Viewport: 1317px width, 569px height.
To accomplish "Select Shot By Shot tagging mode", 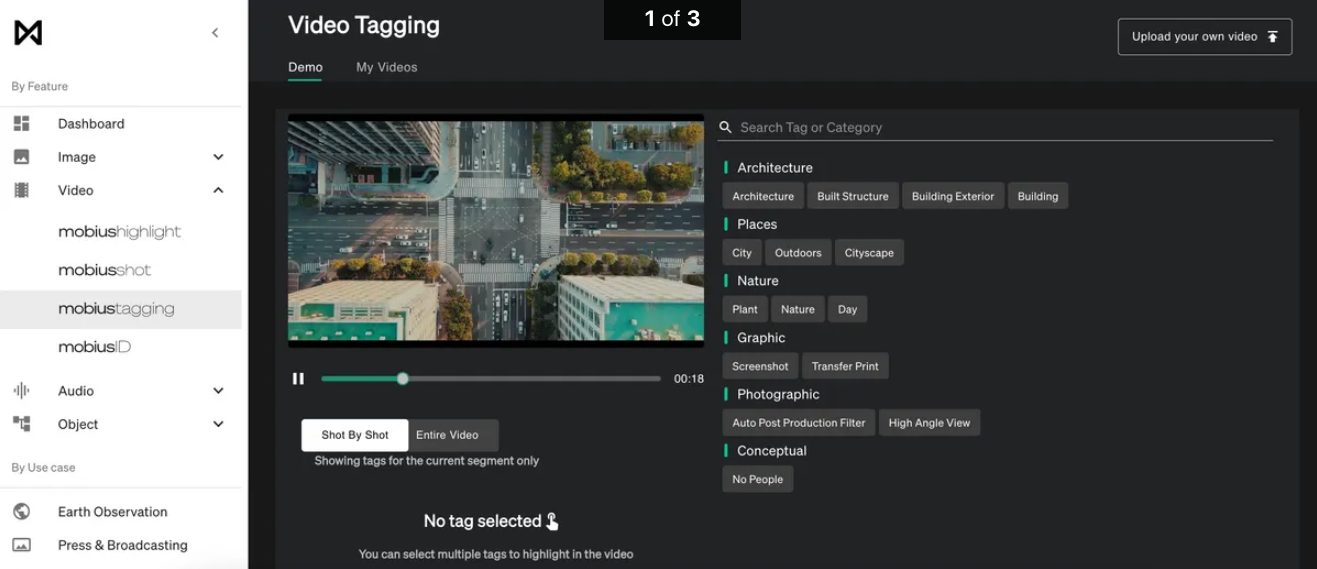I will coord(355,435).
